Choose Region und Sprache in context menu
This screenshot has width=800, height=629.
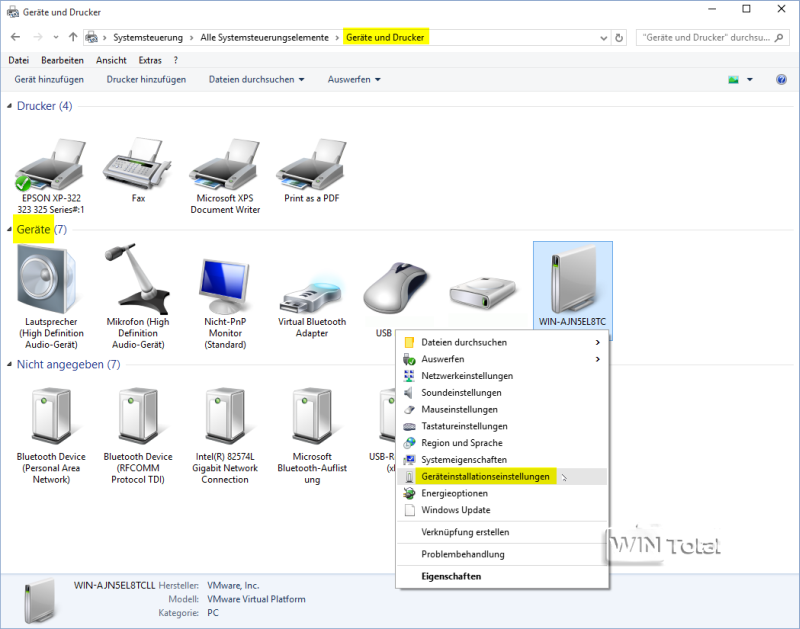[x=502, y=443]
